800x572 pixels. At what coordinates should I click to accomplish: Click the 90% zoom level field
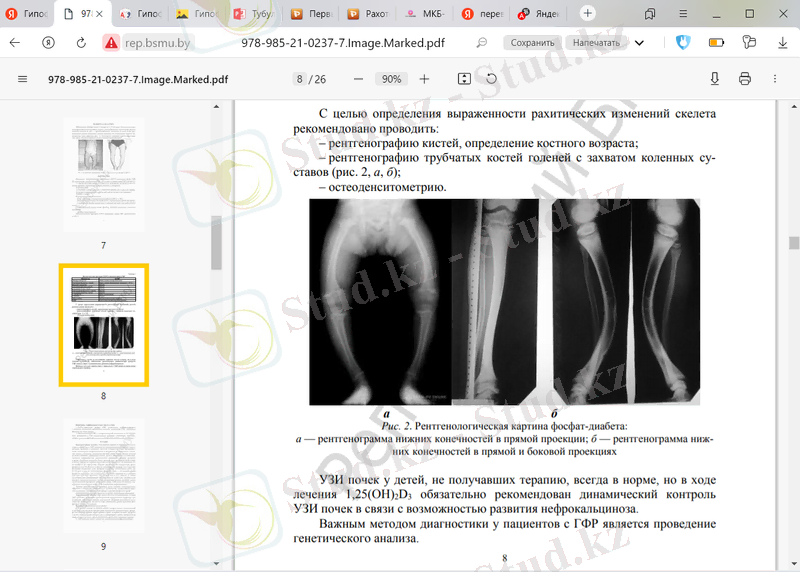coord(391,79)
